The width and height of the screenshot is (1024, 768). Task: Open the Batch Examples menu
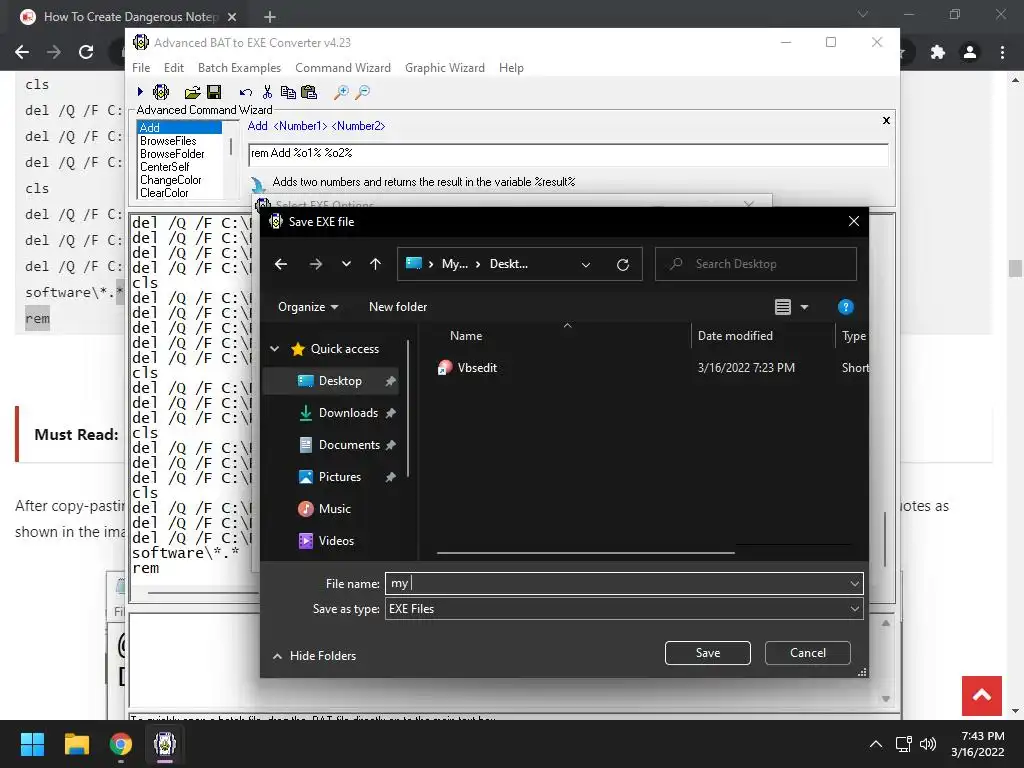(239, 68)
